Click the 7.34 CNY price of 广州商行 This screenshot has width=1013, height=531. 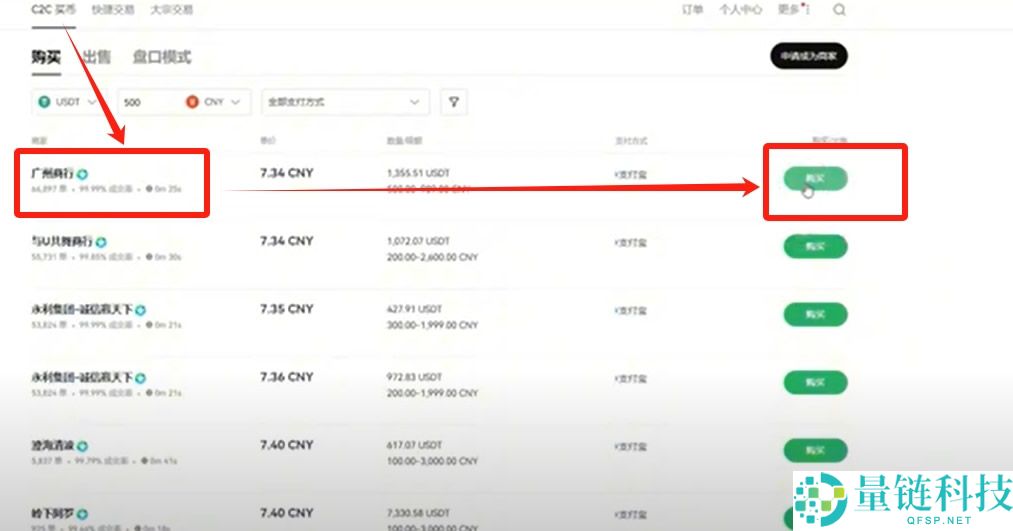[287, 172]
